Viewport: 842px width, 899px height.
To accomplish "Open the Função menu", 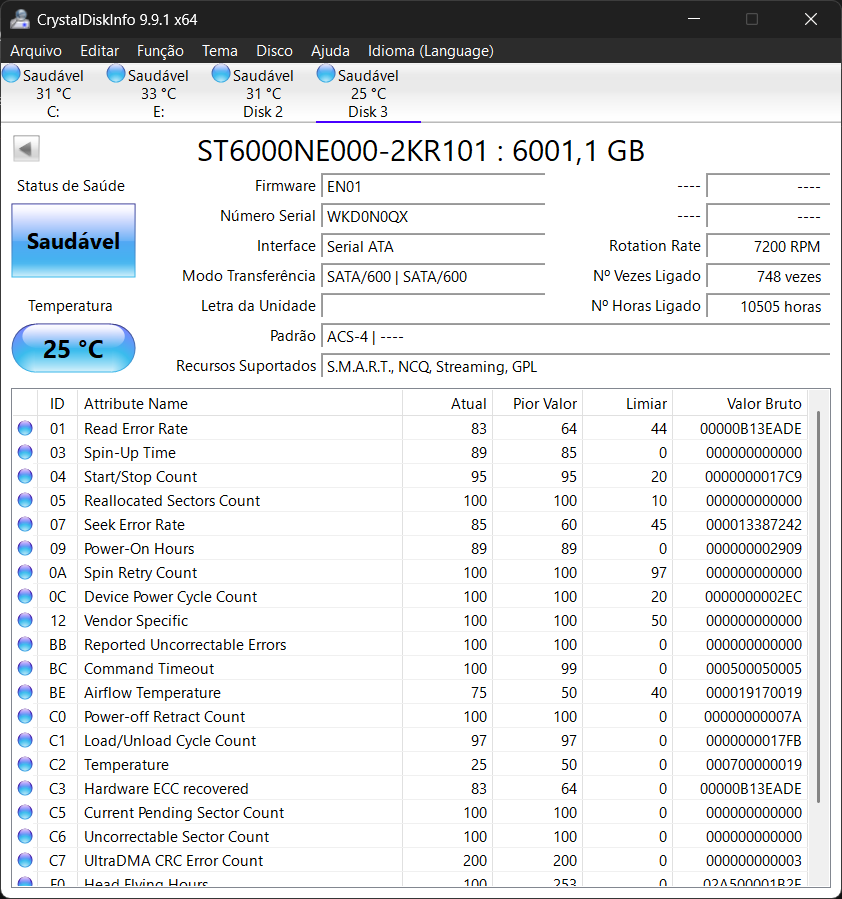I will [160, 51].
